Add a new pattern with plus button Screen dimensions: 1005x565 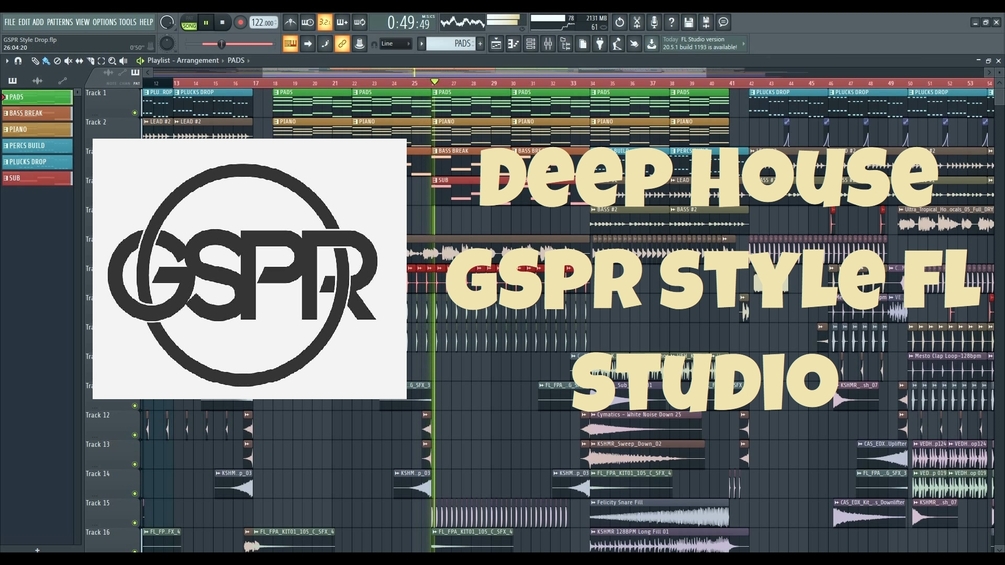[x=480, y=44]
